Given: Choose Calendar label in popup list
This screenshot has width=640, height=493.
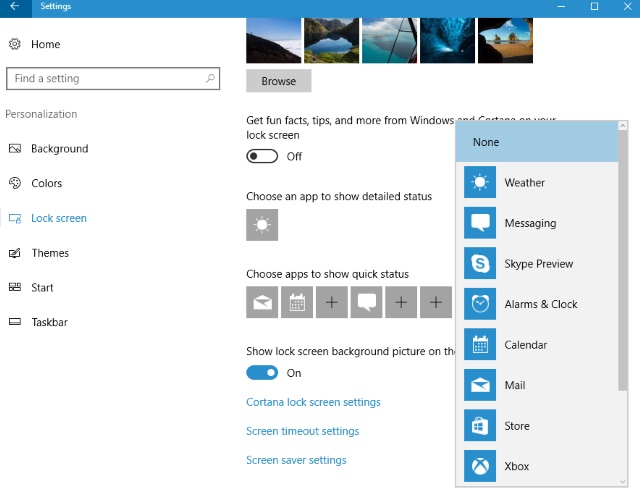Looking at the screenshot, I should point(525,345).
